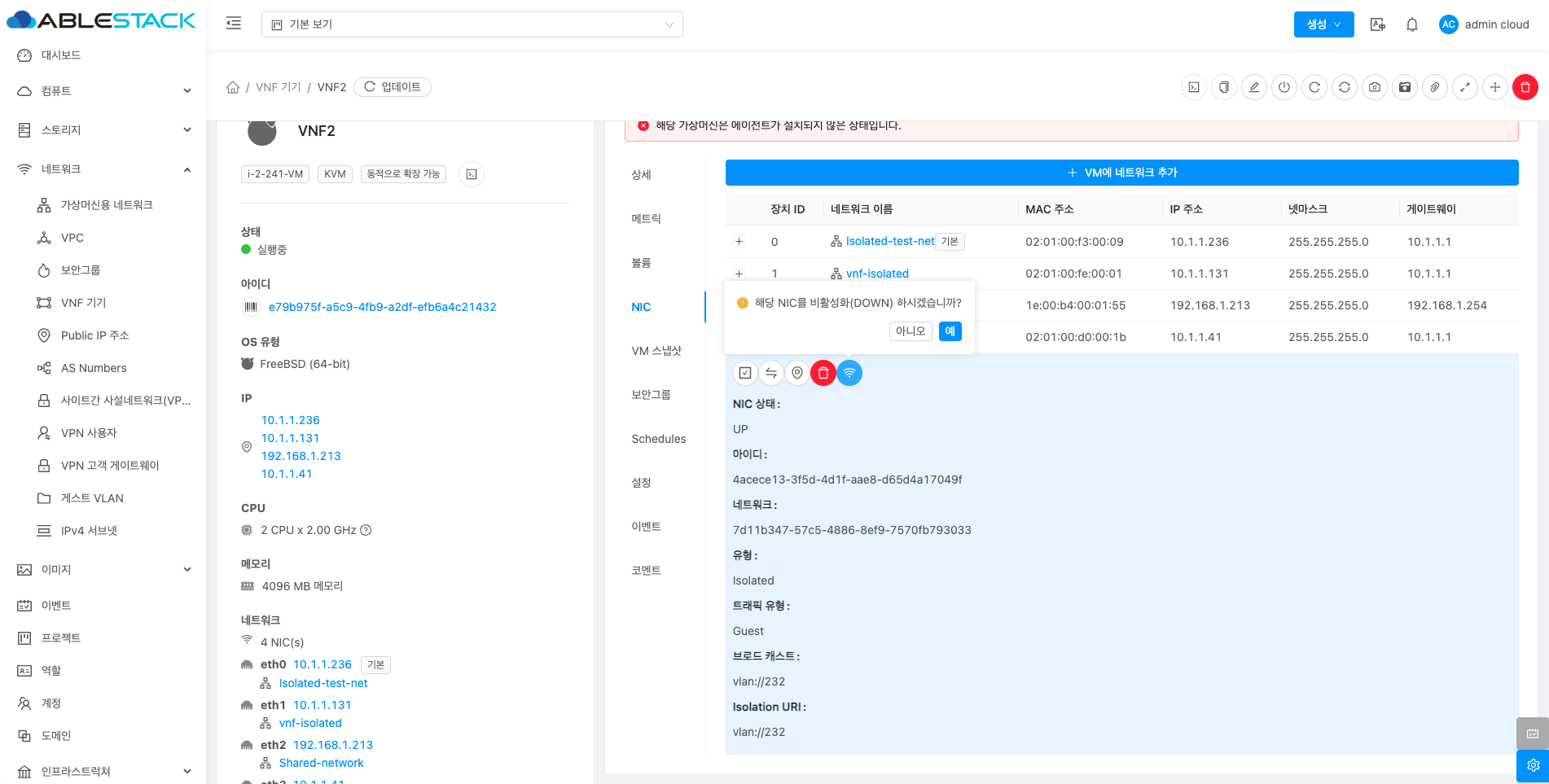This screenshot has height=784, width=1549.
Task: Collapse the 네트워크 sidebar section
Action: pos(186,169)
